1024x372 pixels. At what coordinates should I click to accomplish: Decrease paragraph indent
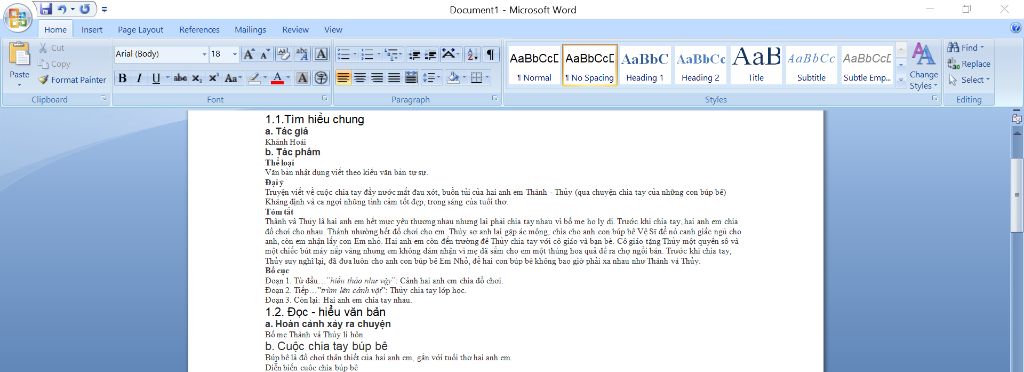click(x=414, y=54)
